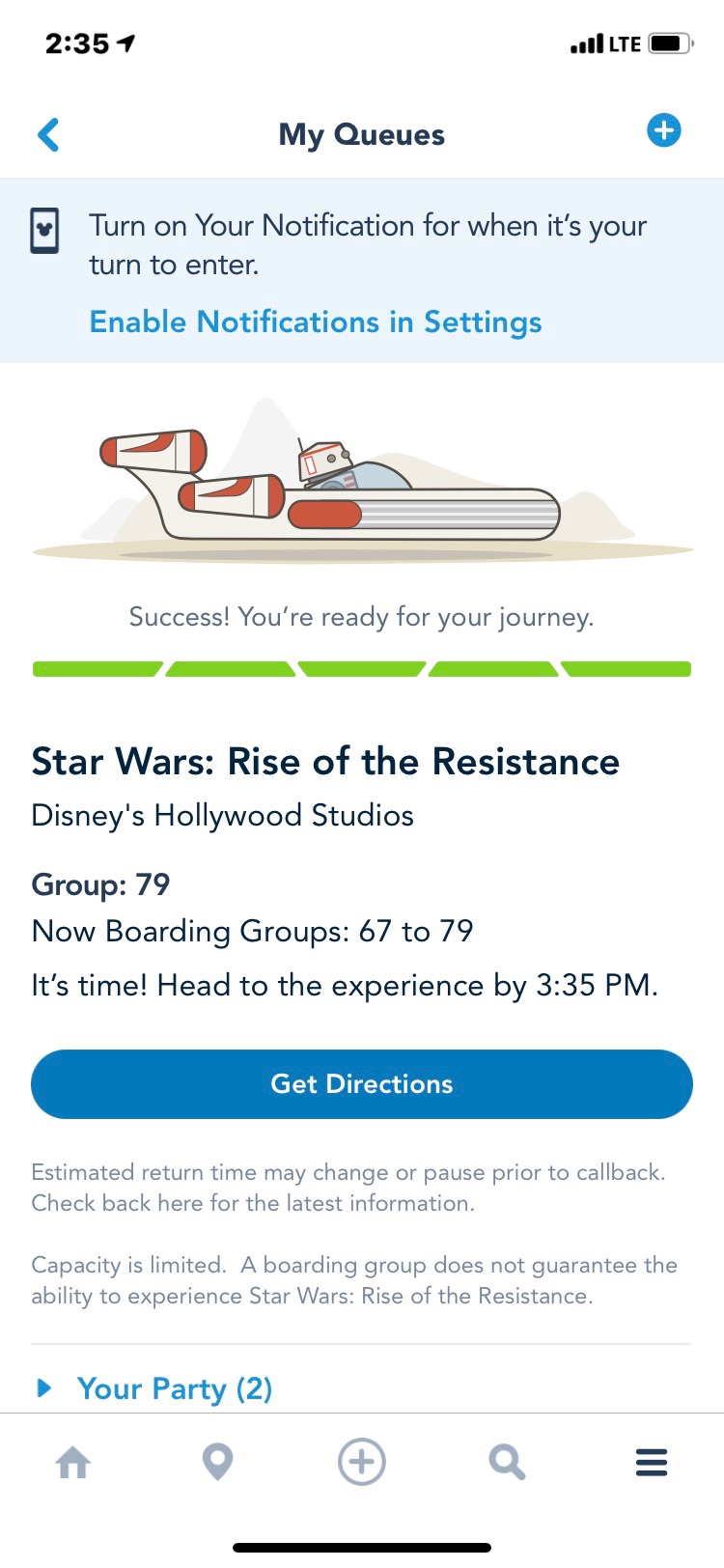Tap the Get Directions button
Viewport: 724px width, 1568px height.
362,1084
